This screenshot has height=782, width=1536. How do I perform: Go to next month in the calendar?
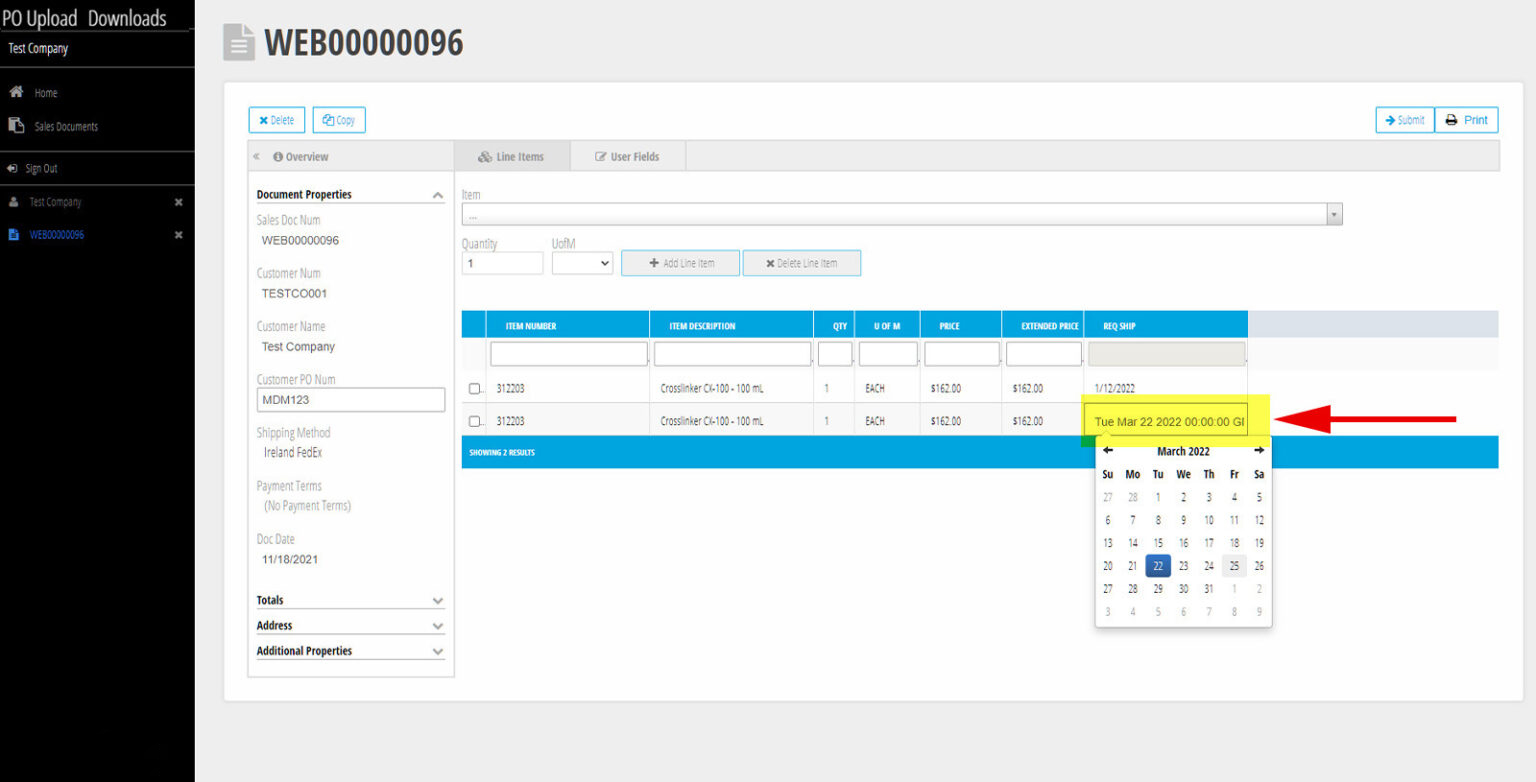tap(1259, 451)
